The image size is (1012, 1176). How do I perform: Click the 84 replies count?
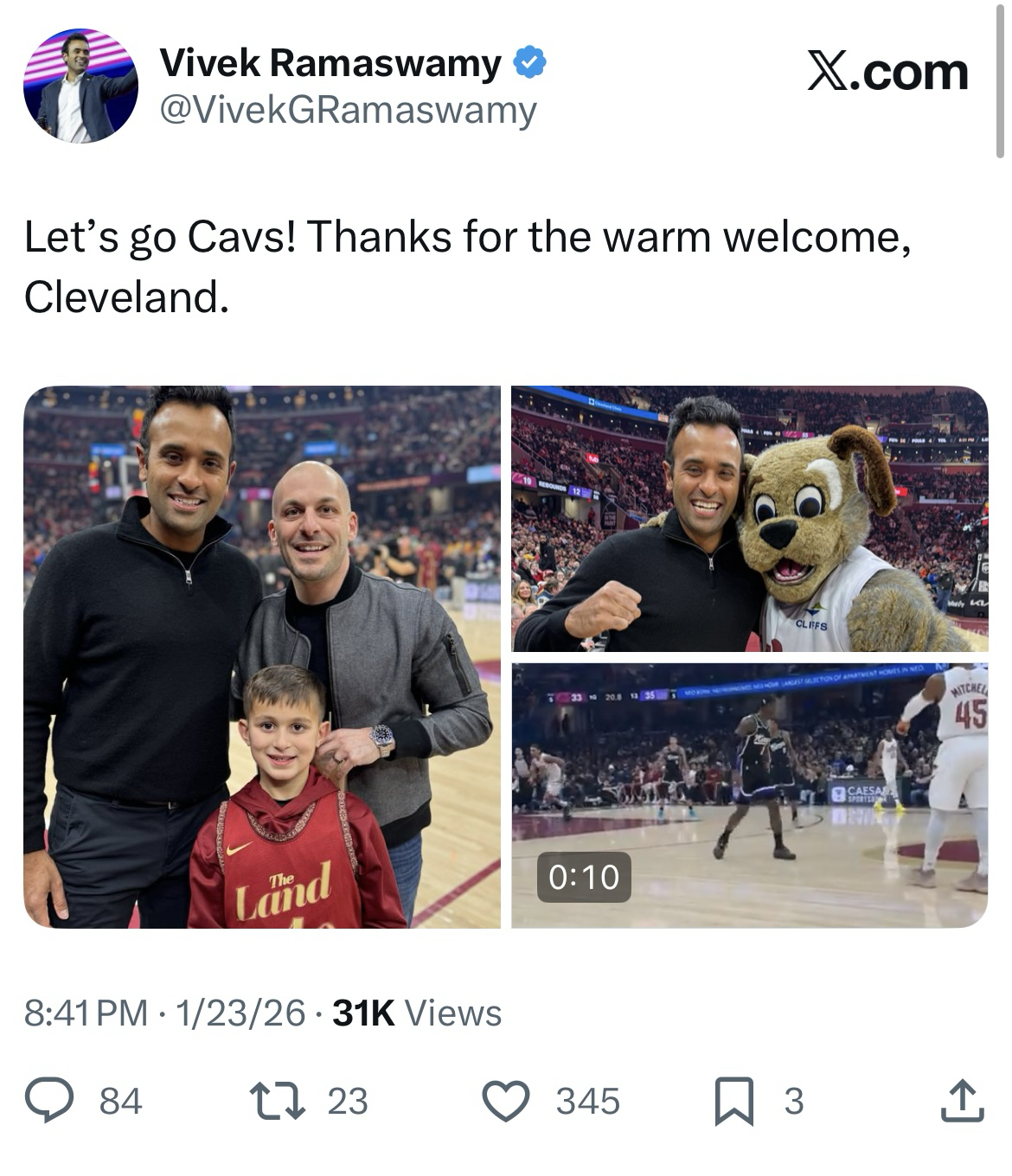(x=120, y=1102)
